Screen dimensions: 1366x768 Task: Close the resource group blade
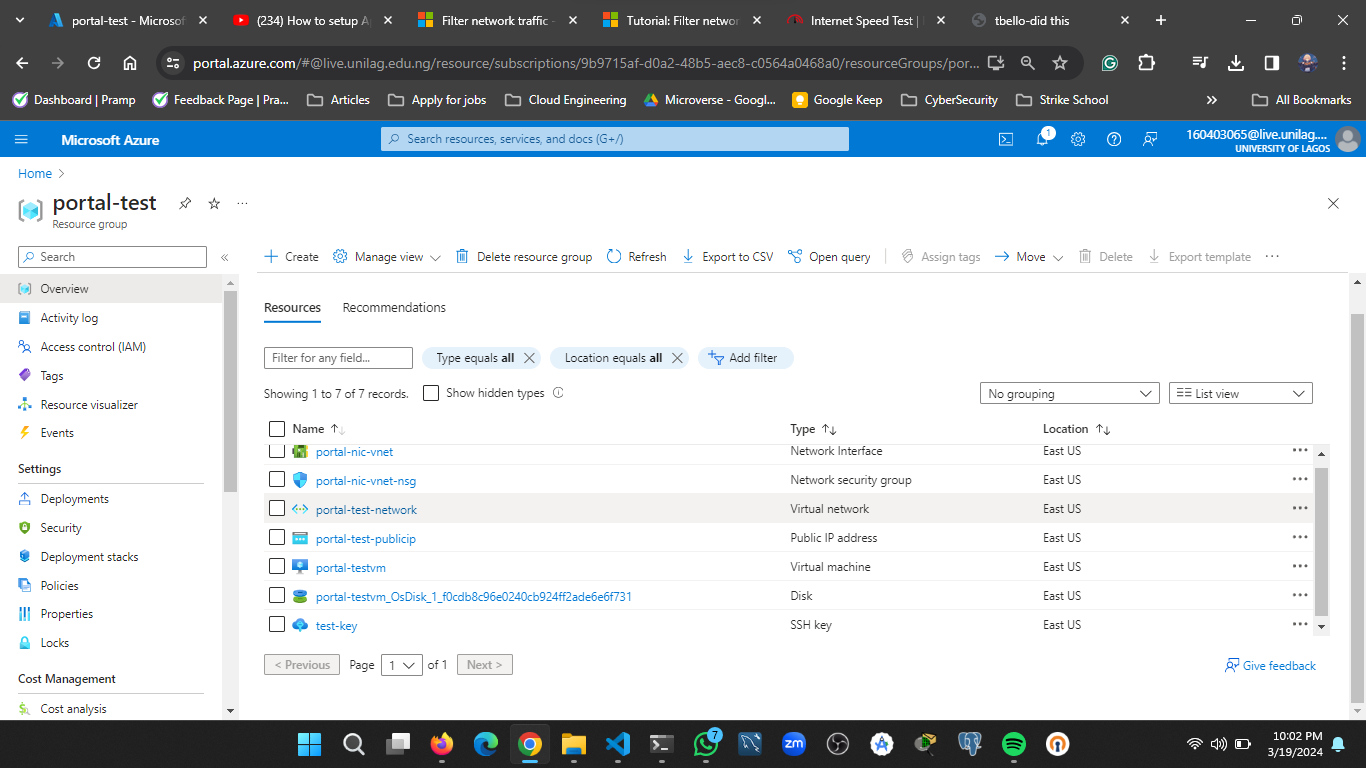point(1333,203)
